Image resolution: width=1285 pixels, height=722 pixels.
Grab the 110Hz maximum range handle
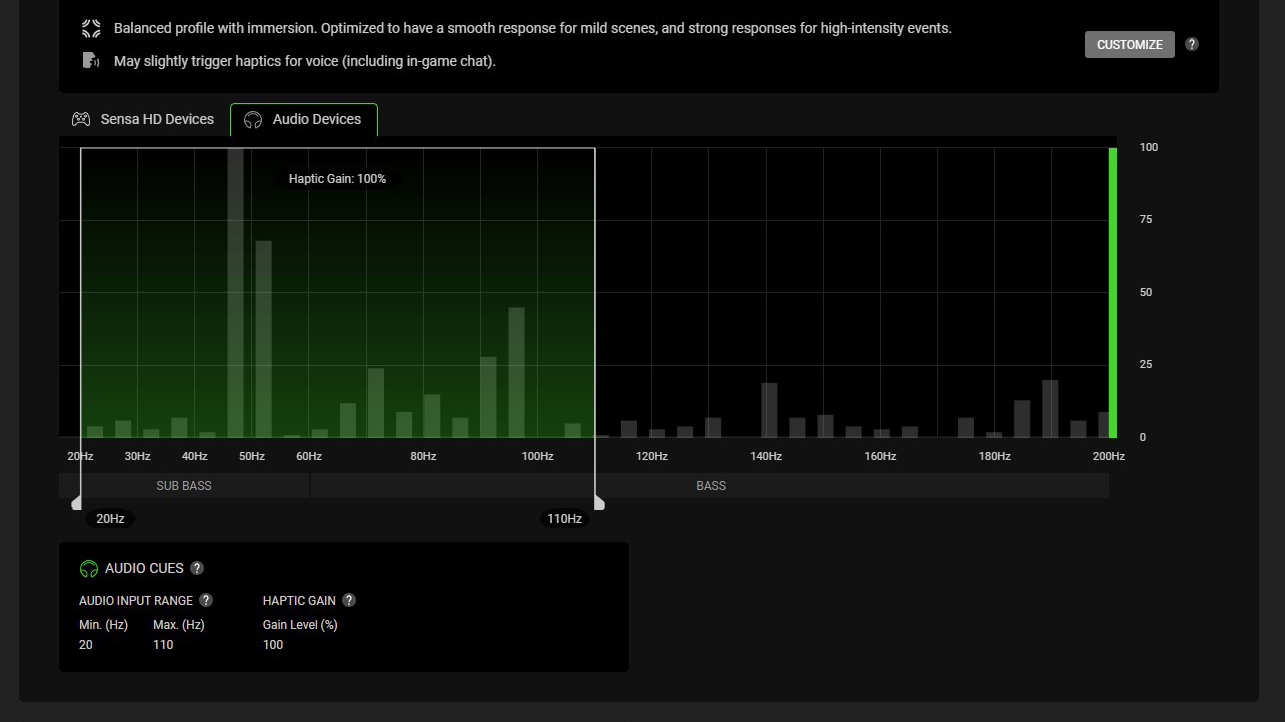coord(599,503)
